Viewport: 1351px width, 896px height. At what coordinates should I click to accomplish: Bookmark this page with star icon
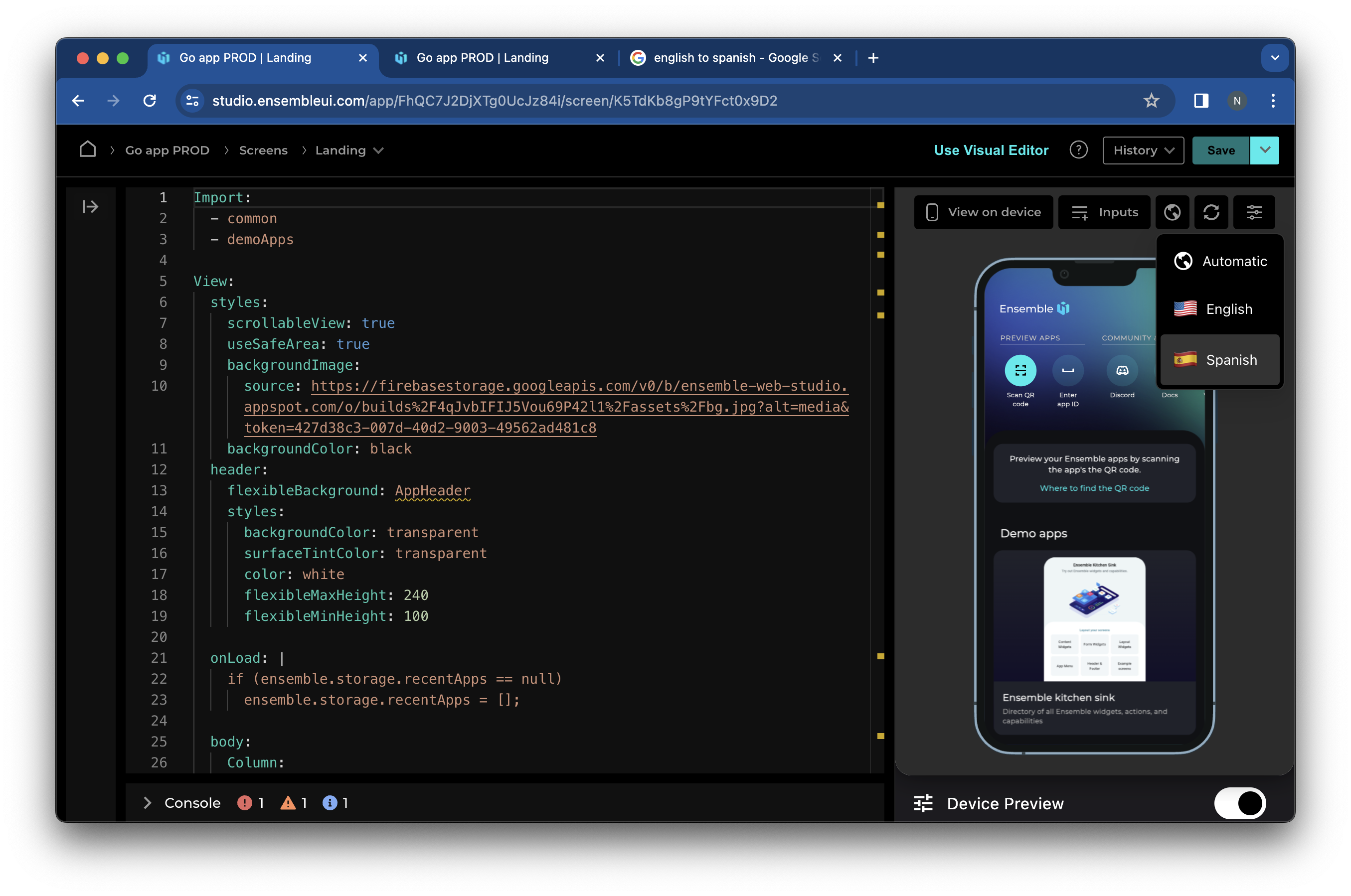point(1151,101)
